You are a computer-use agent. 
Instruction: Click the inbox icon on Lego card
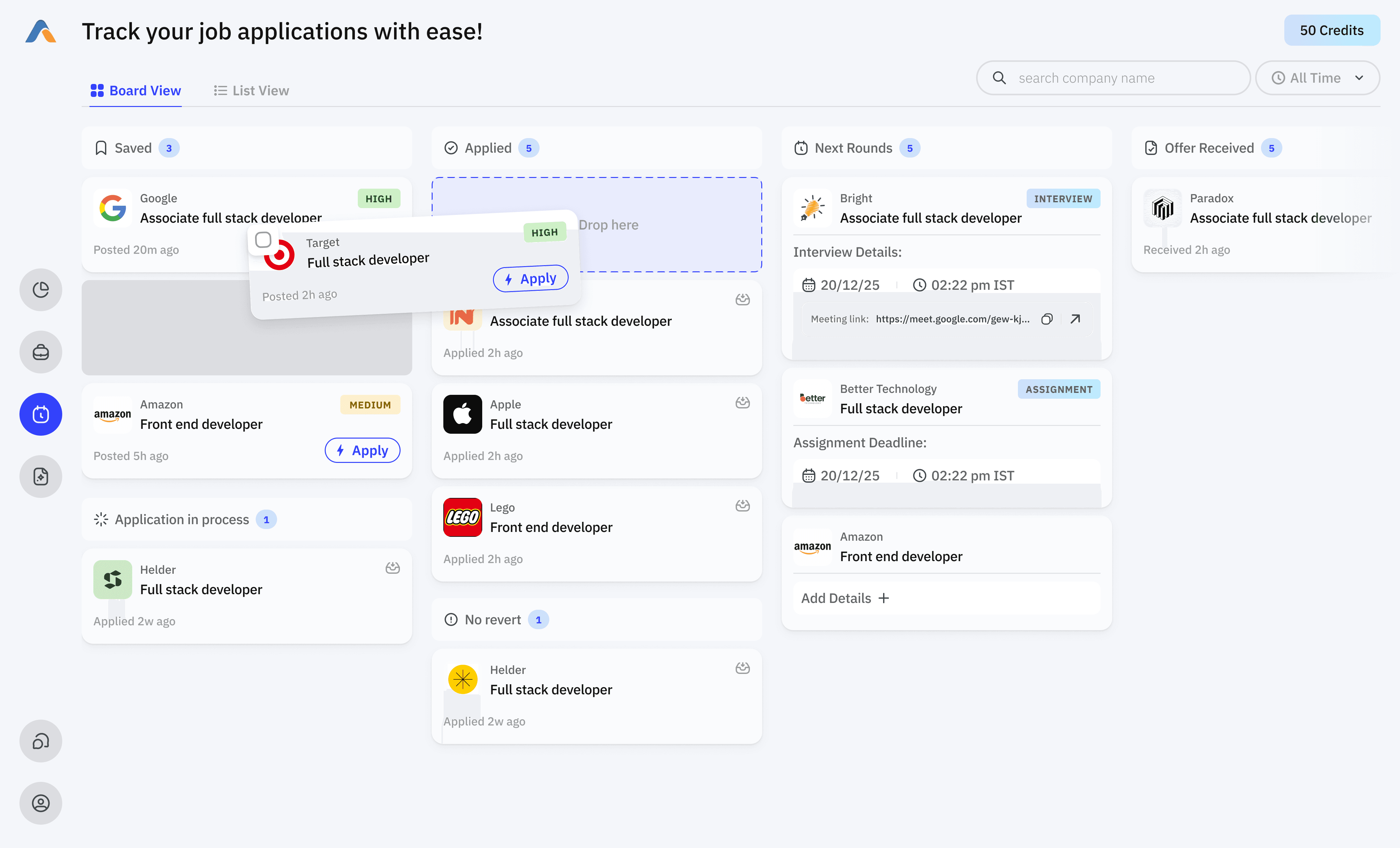742,505
